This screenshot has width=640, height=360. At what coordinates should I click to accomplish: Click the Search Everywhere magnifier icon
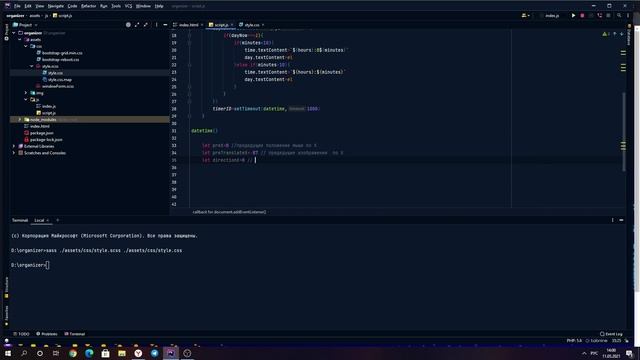619,16
